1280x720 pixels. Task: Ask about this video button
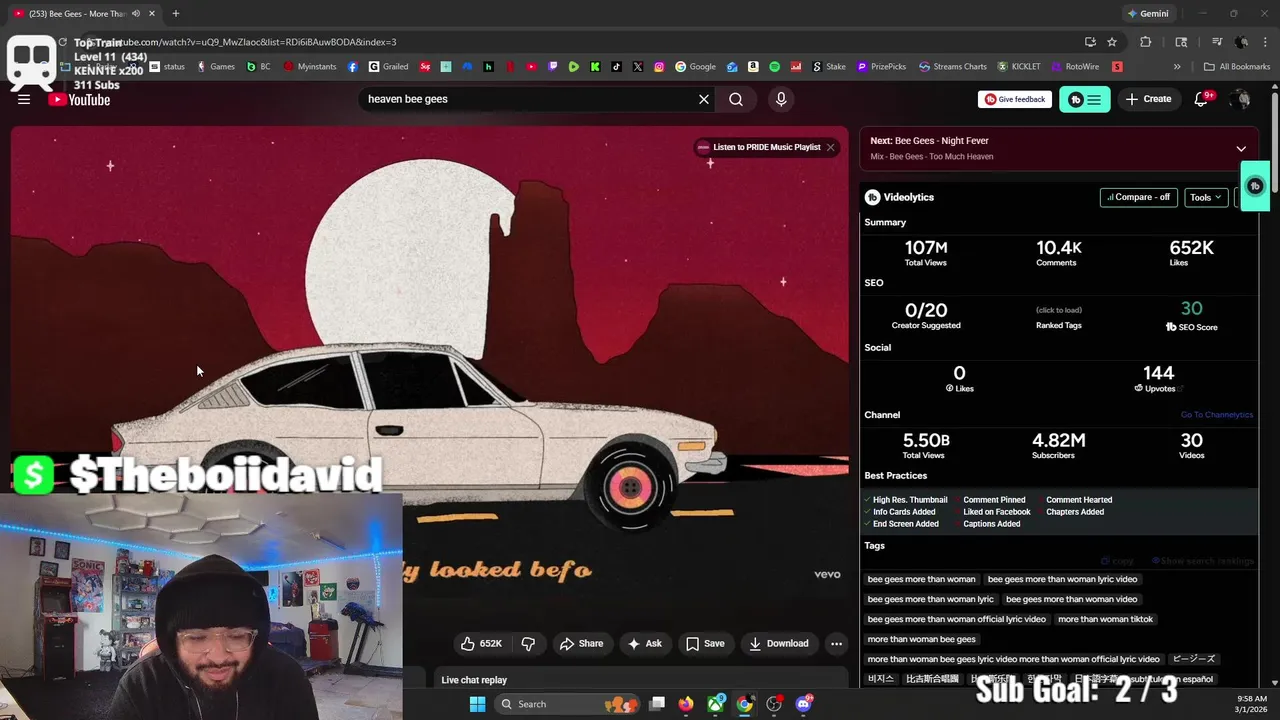[x=644, y=643]
